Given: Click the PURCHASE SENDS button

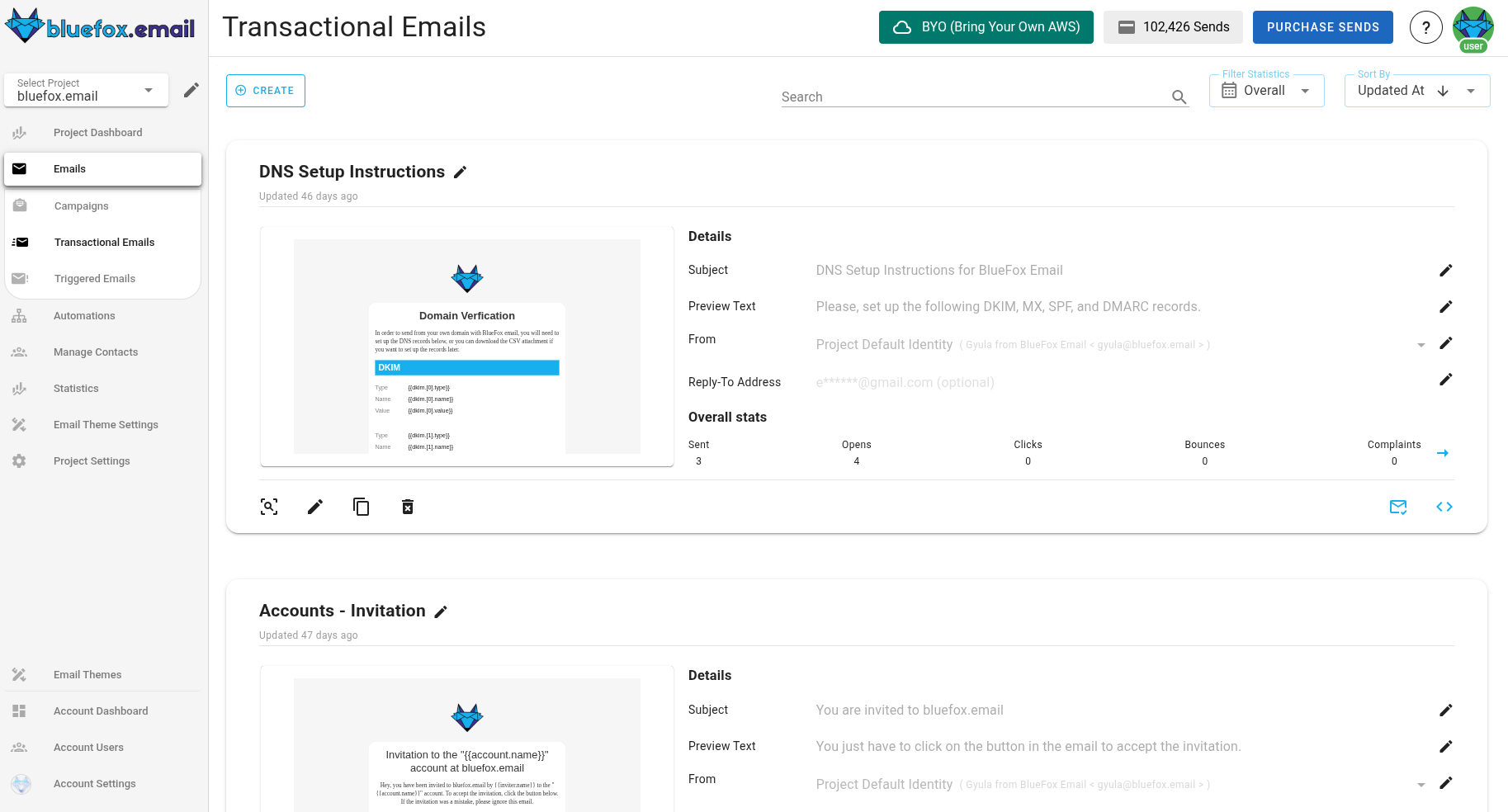Looking at the screenshot, I should 1322,26.
